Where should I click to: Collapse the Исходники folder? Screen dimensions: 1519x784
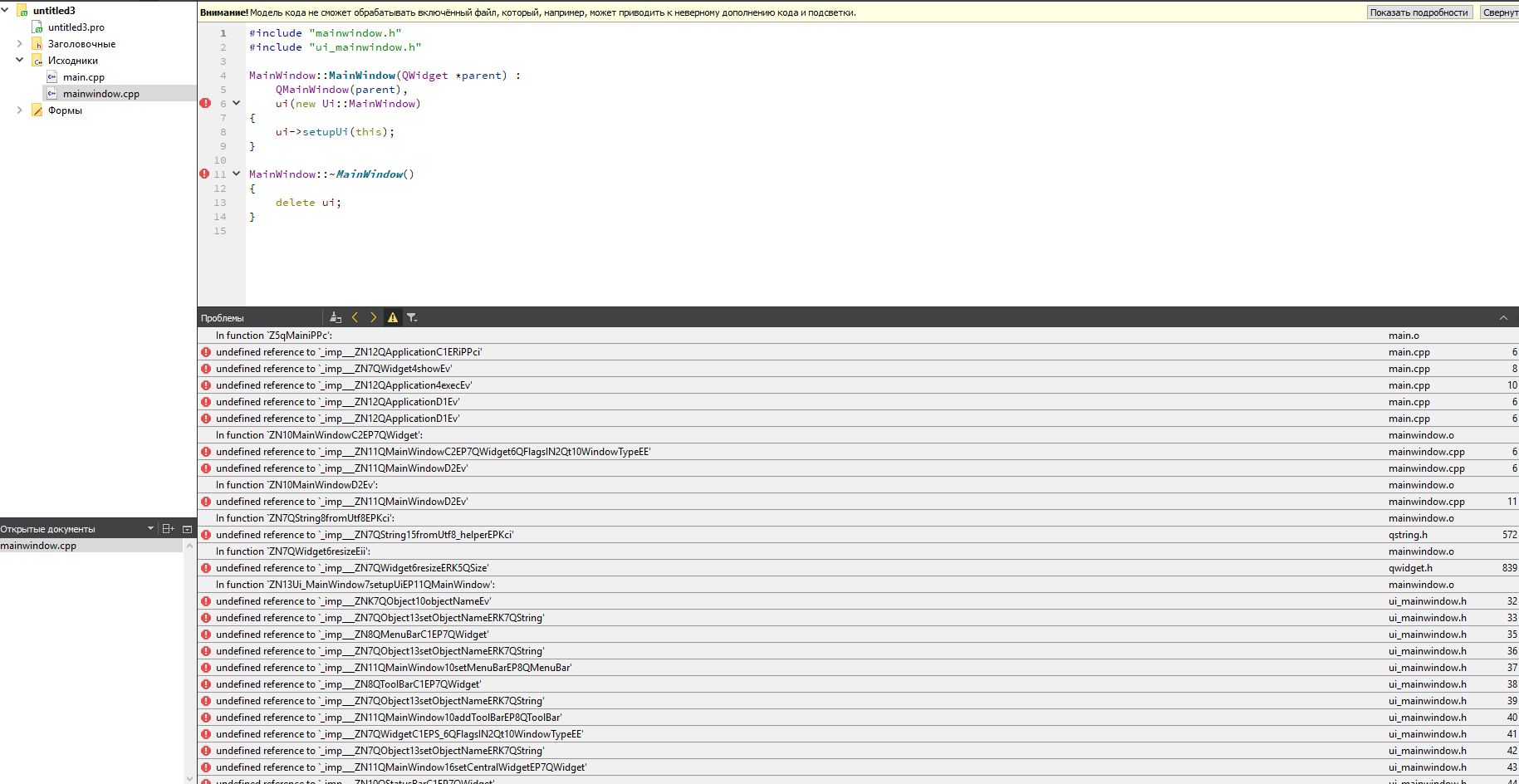coord(20,61)
